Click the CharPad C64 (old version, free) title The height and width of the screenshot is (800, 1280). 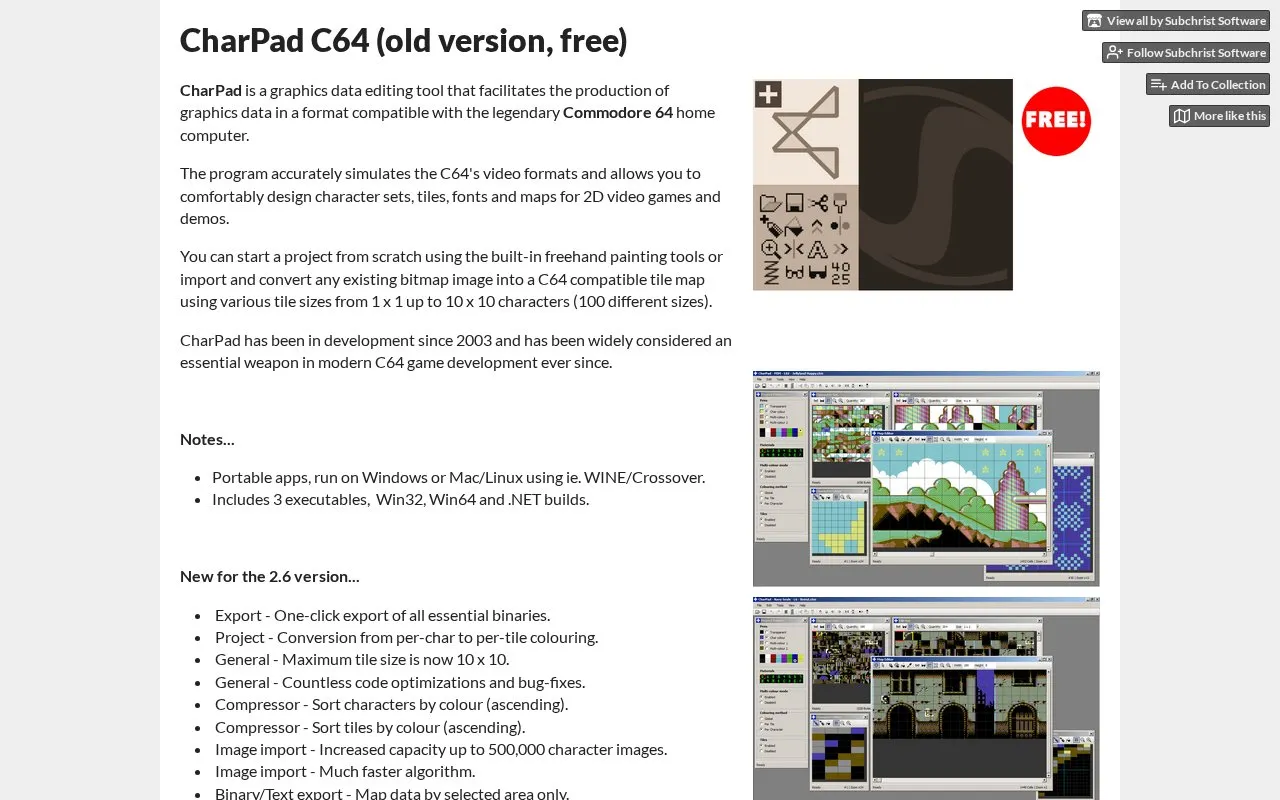404,40
